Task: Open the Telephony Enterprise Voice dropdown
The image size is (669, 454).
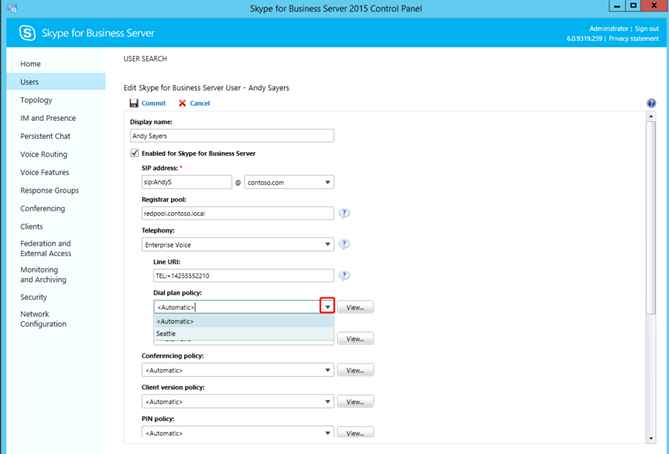Action: 238,244
